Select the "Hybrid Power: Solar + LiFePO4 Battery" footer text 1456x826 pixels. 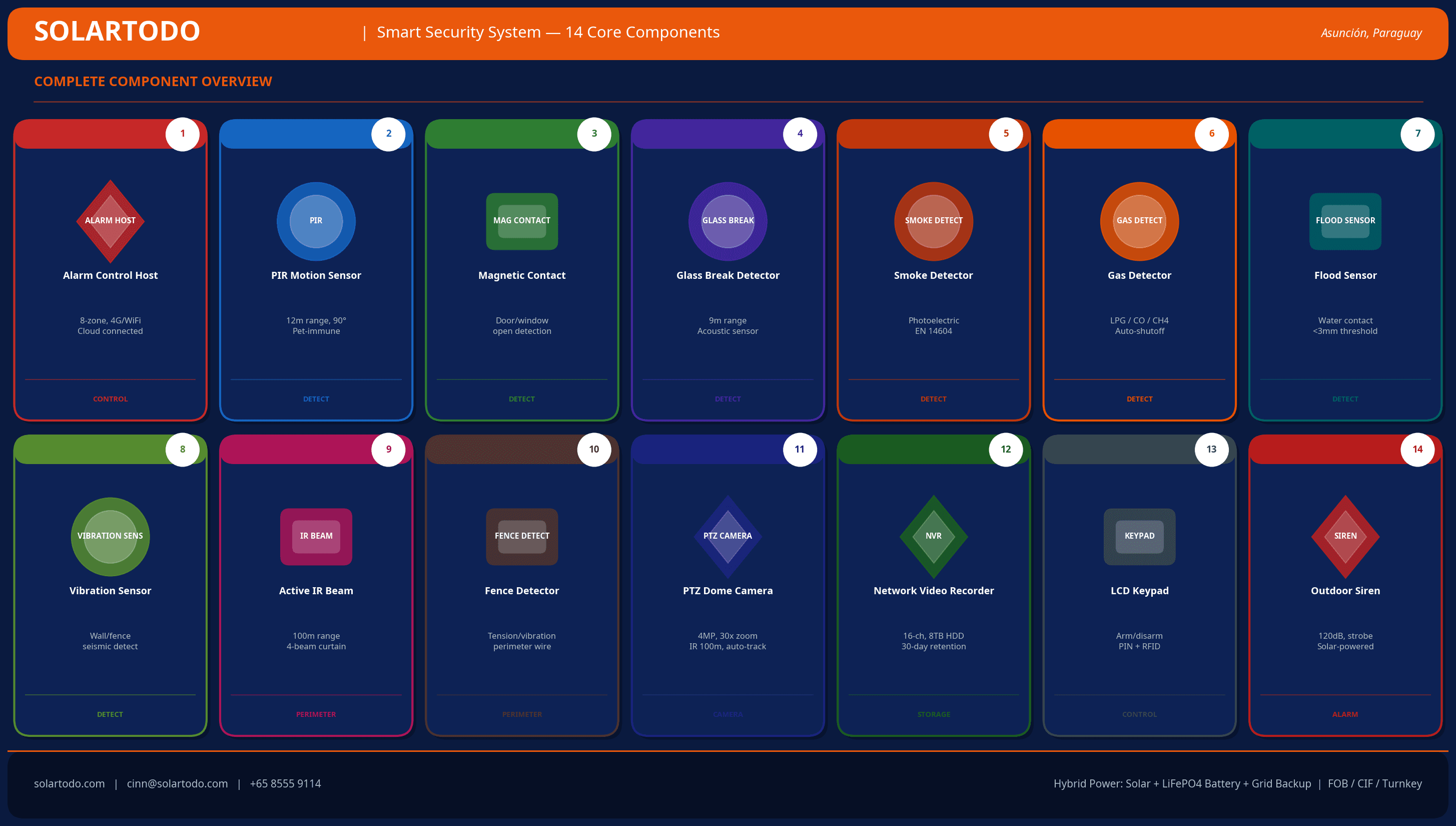point(1146,784)
